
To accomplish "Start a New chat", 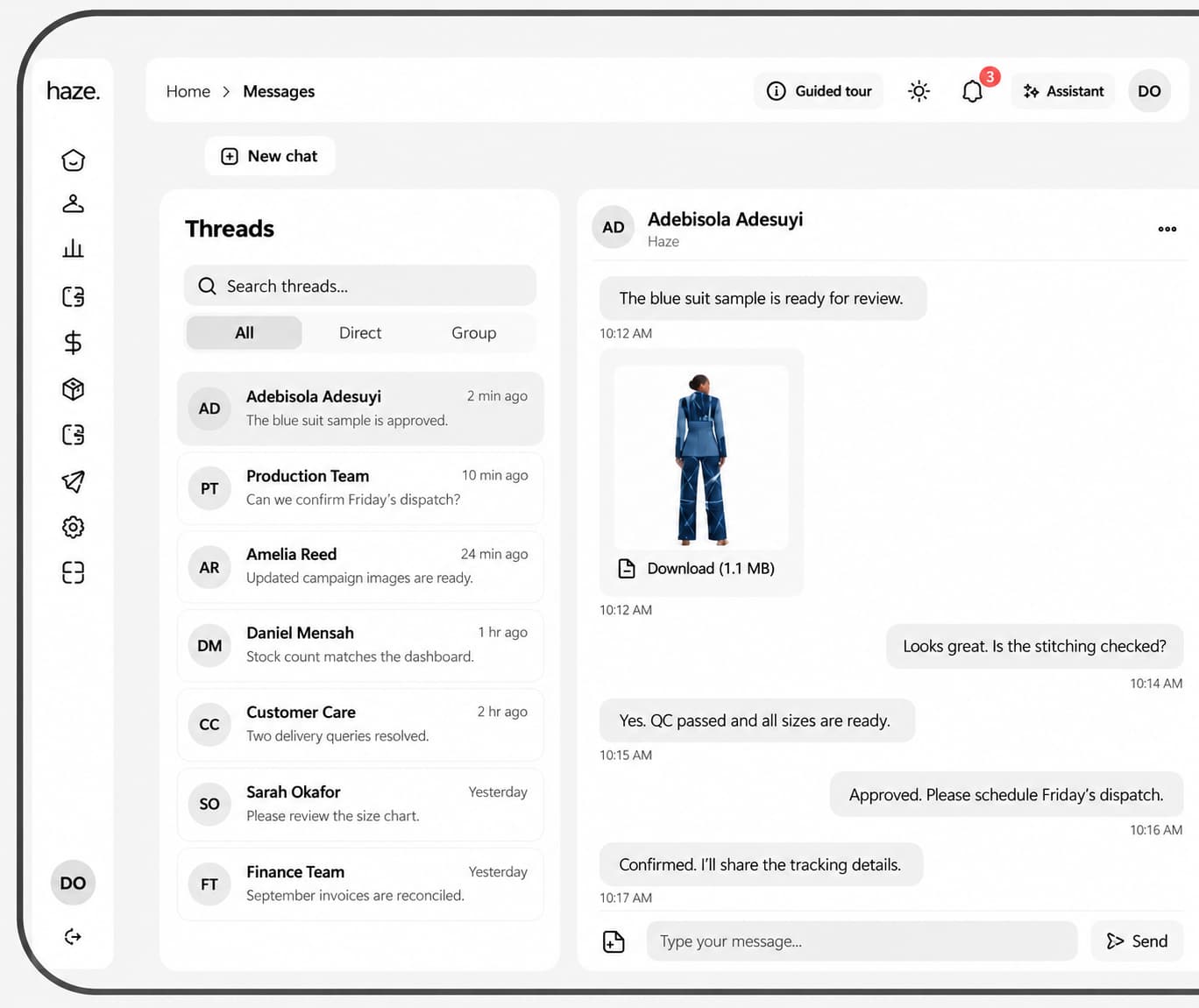I will [270, 156].
